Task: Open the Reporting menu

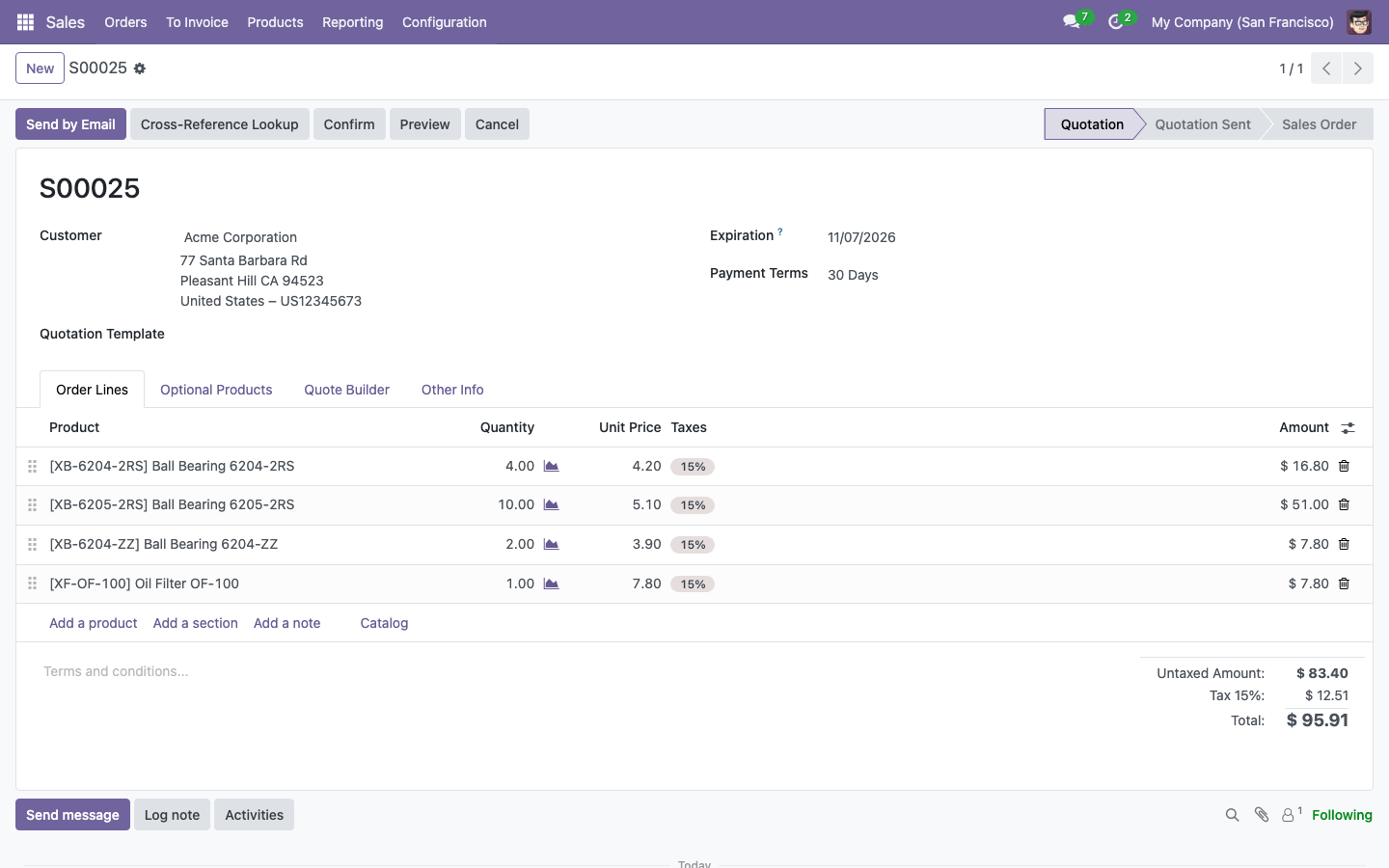Action: tap(352, 22)
